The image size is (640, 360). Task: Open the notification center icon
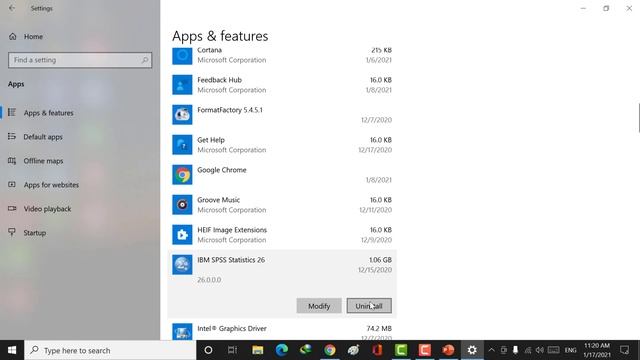point(624,350)
